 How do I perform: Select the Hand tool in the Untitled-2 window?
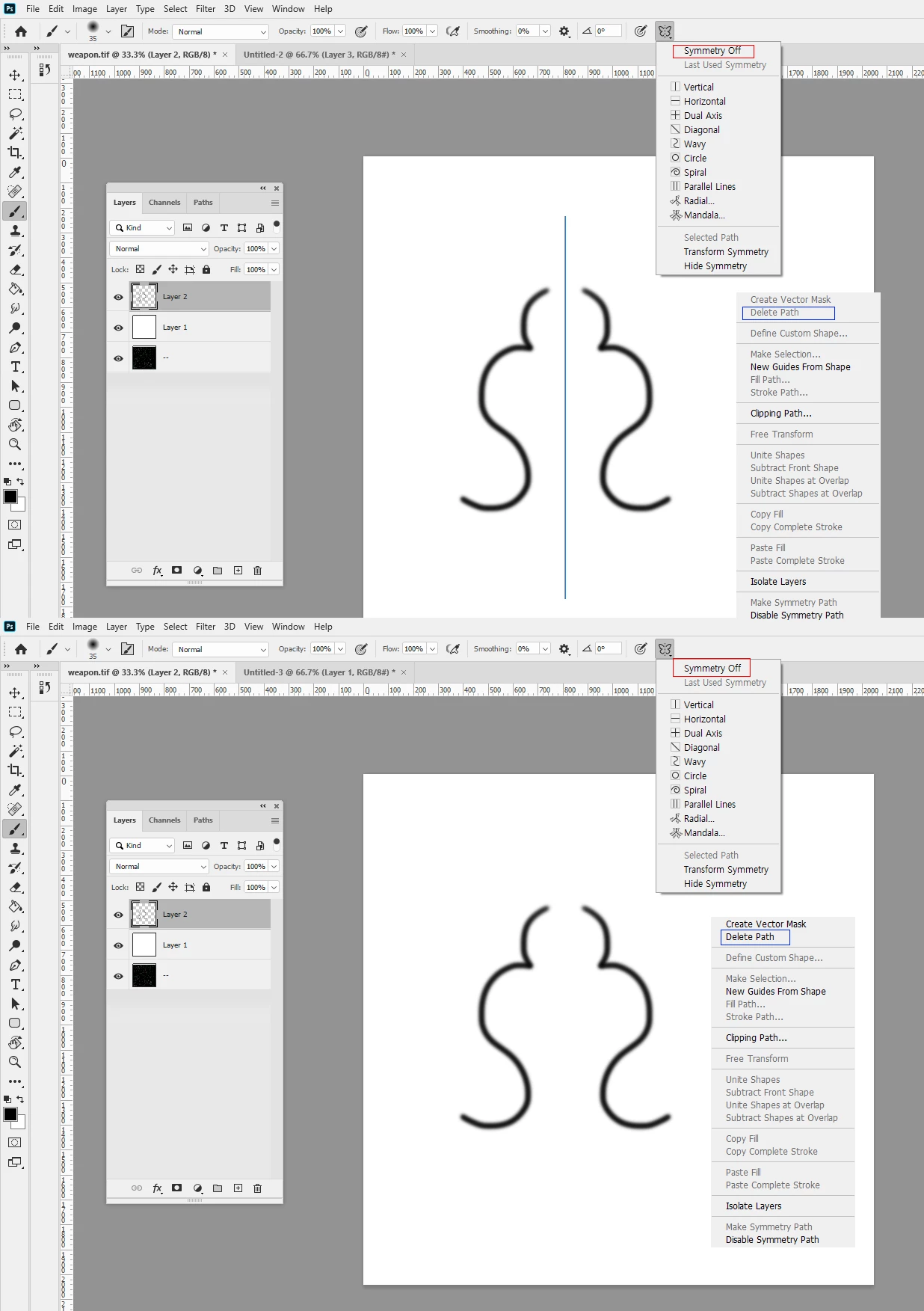pyautogui.click(x=15, y=425)
